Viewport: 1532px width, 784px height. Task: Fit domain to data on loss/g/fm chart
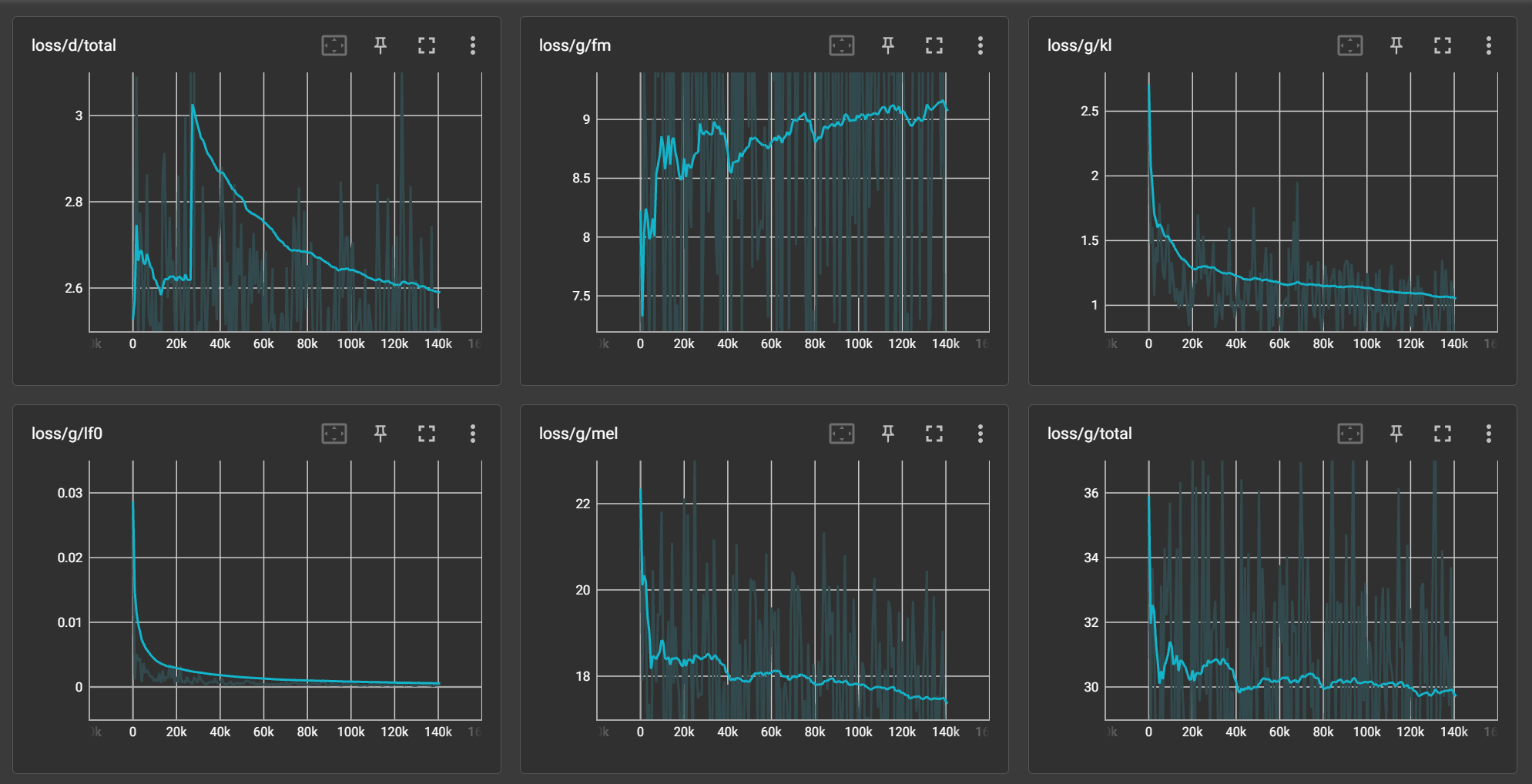click(x=842, y=45)
